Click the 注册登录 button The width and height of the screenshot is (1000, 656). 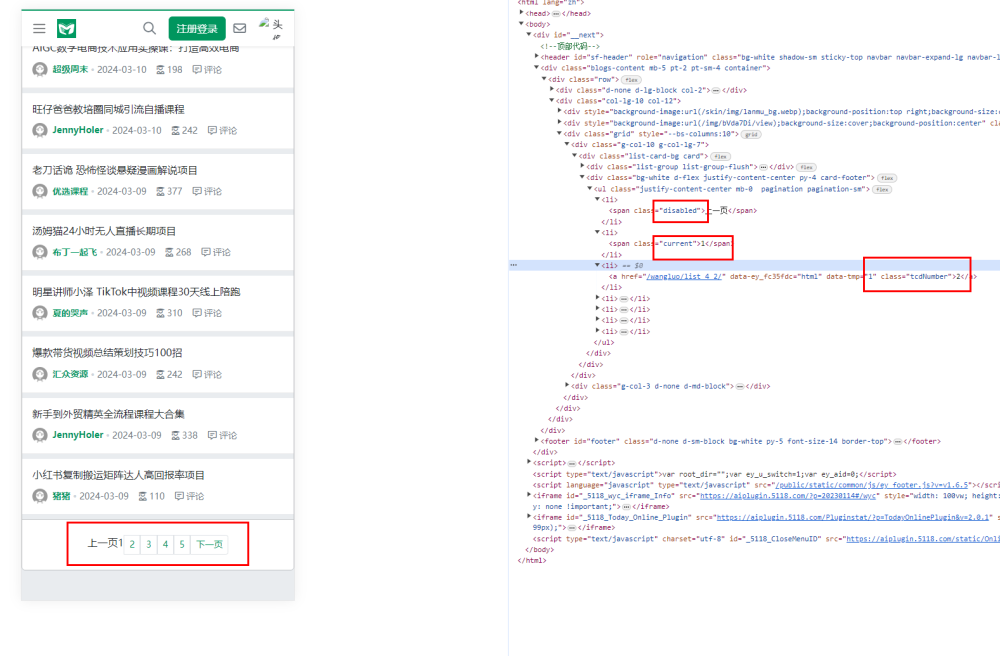(x=197, y=29)
